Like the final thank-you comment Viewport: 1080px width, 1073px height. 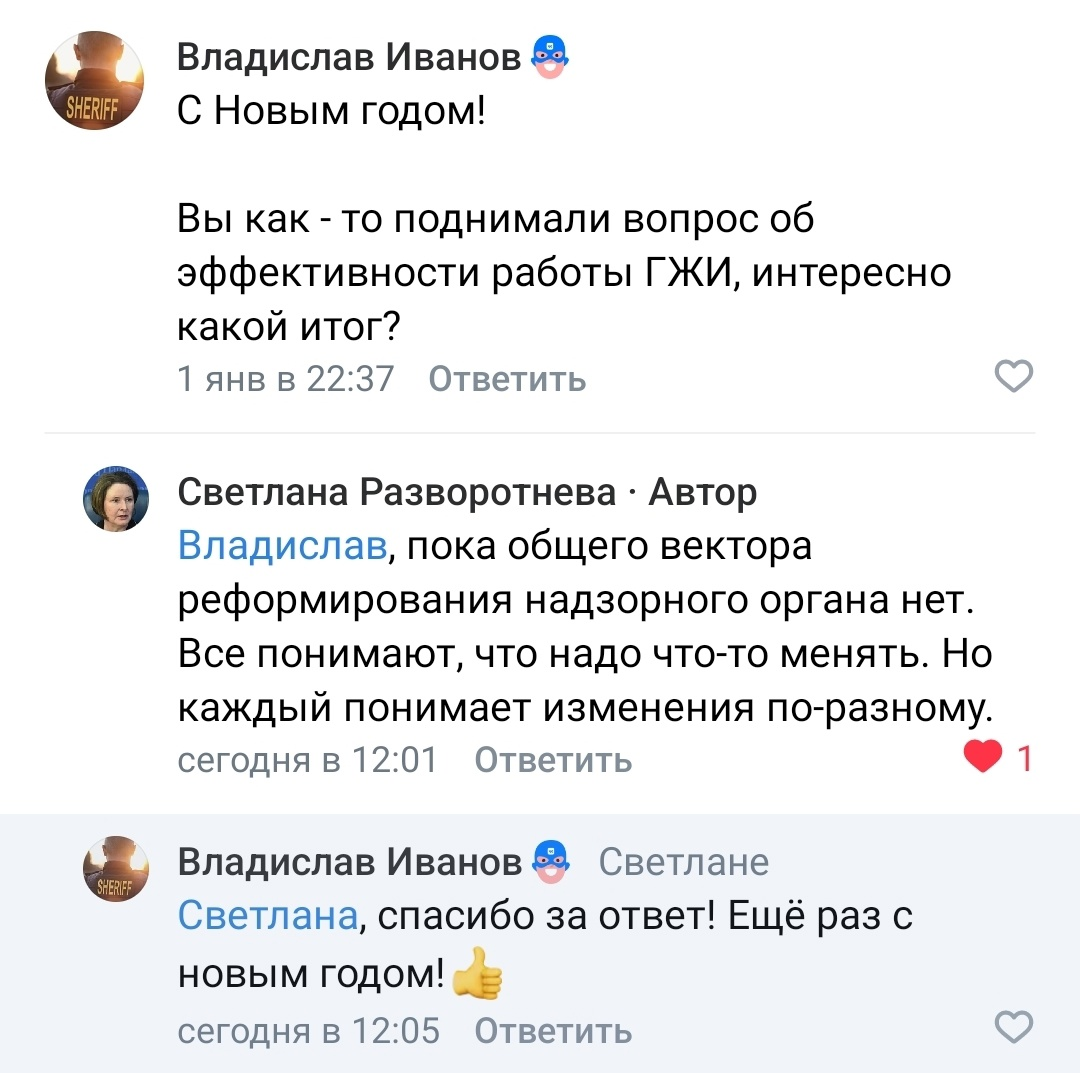(x=1013, y=1027)
